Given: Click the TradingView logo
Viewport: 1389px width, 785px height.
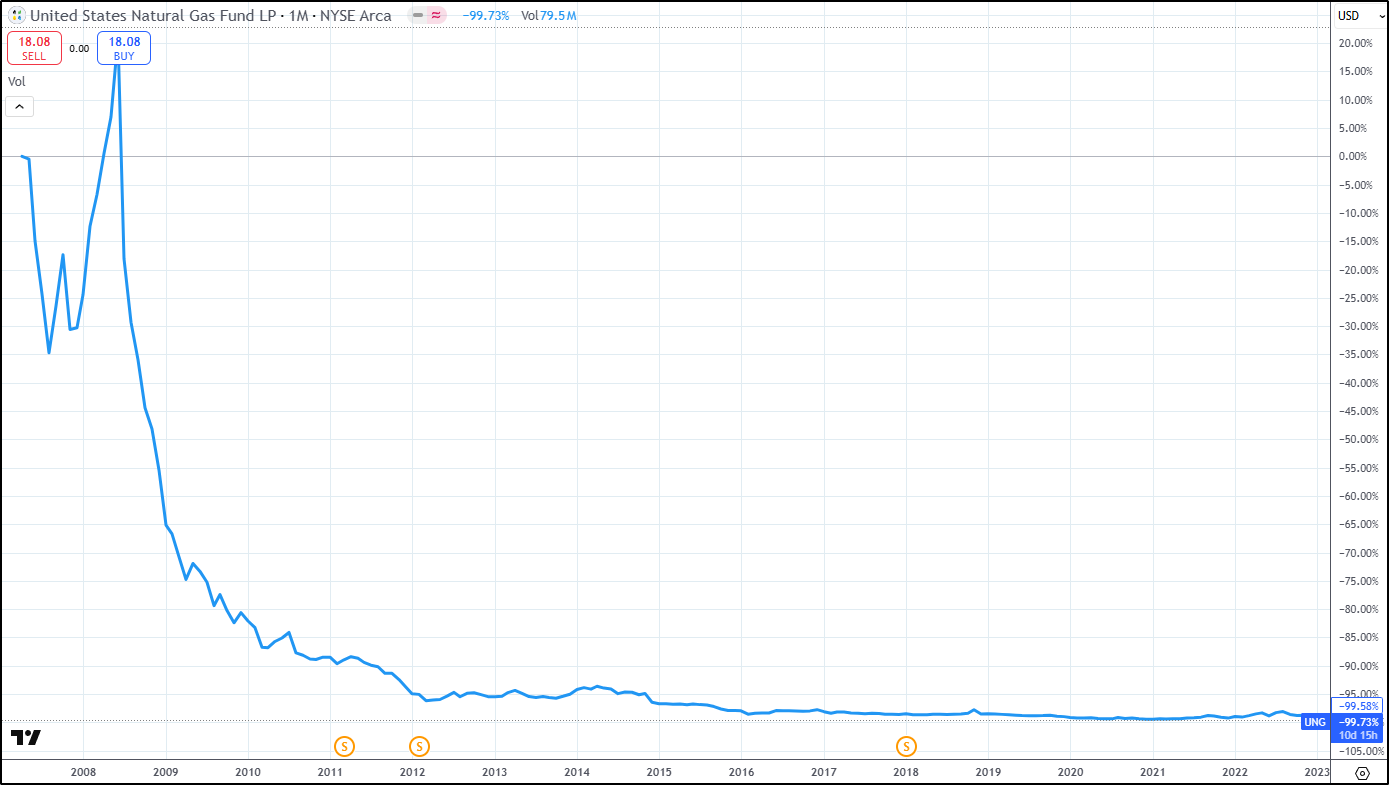Looking at the screenshot, I should (x=26, y=738).
